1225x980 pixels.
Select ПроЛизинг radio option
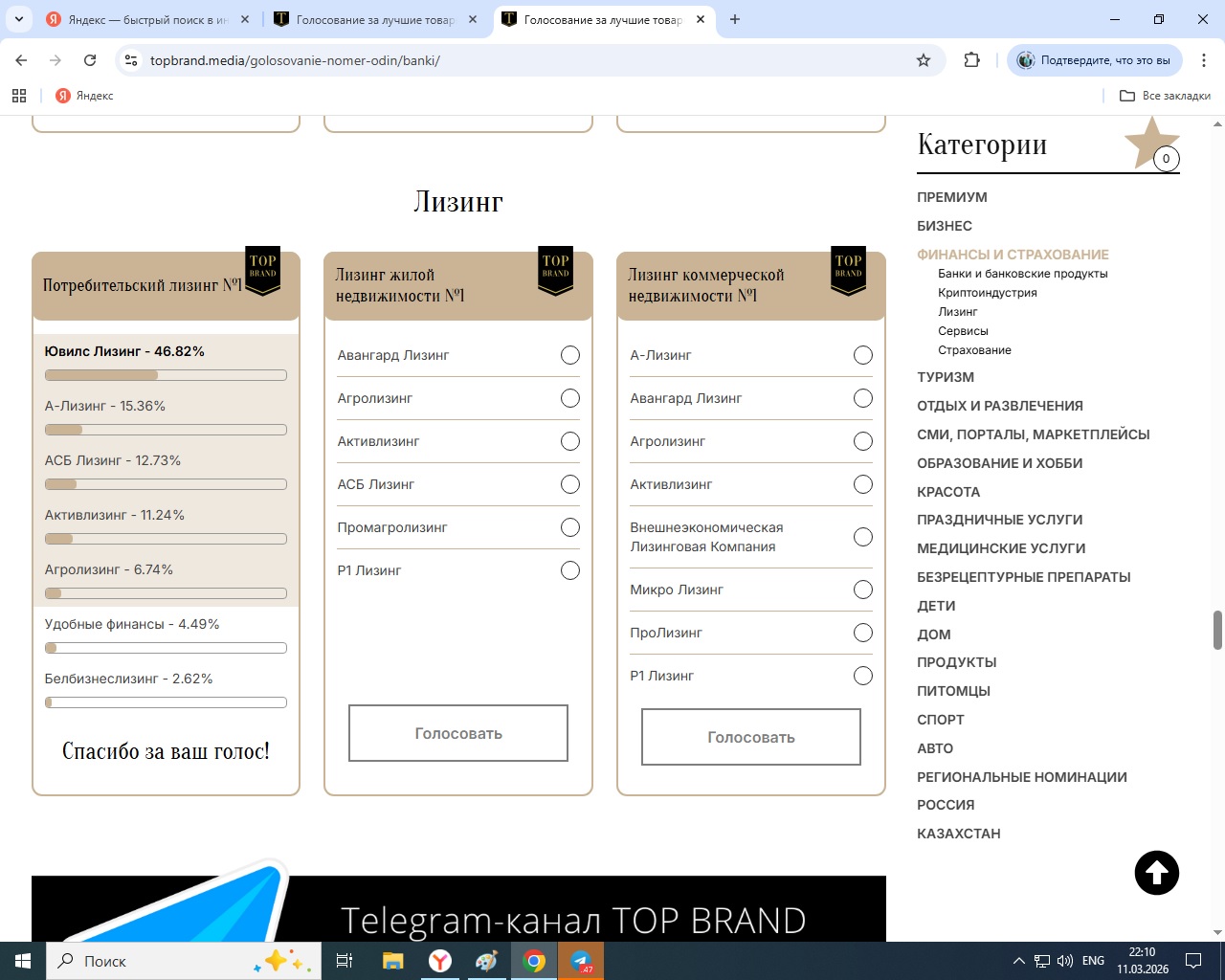863,633
